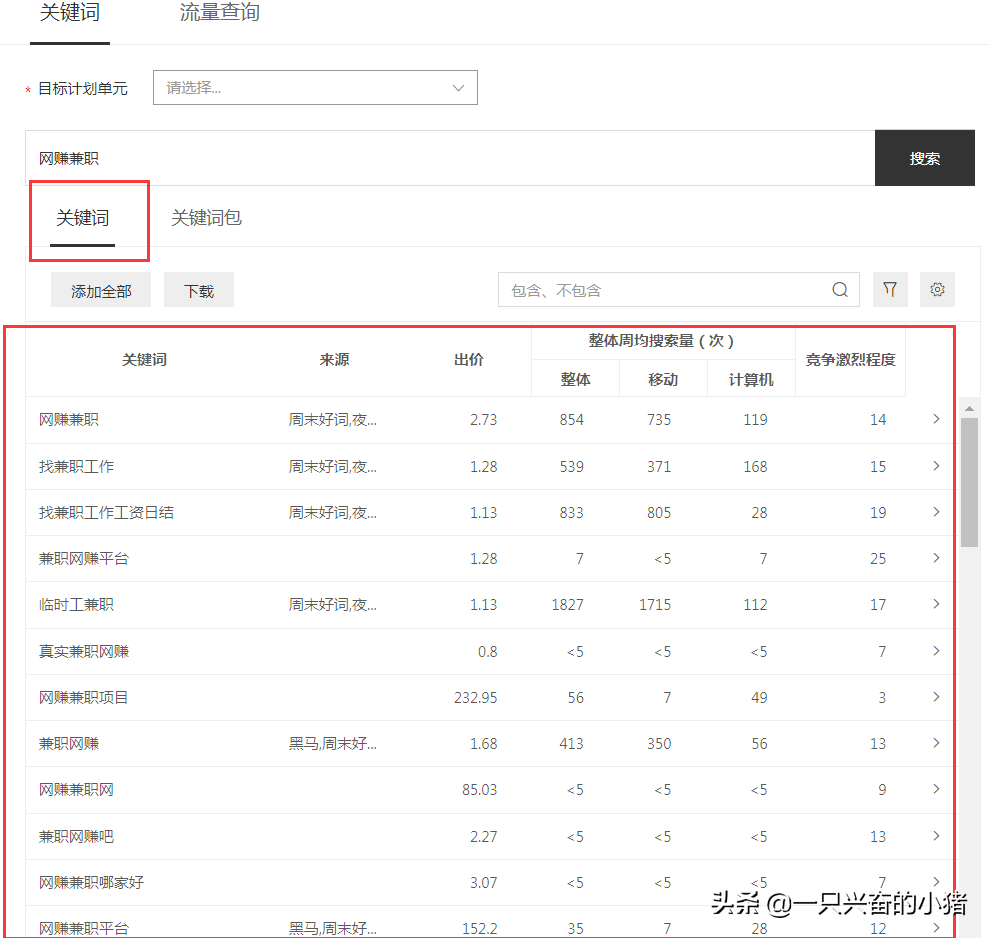989x938 pixels.
Task: Sort by the 出价 column header
Action: tap(469, 360)
